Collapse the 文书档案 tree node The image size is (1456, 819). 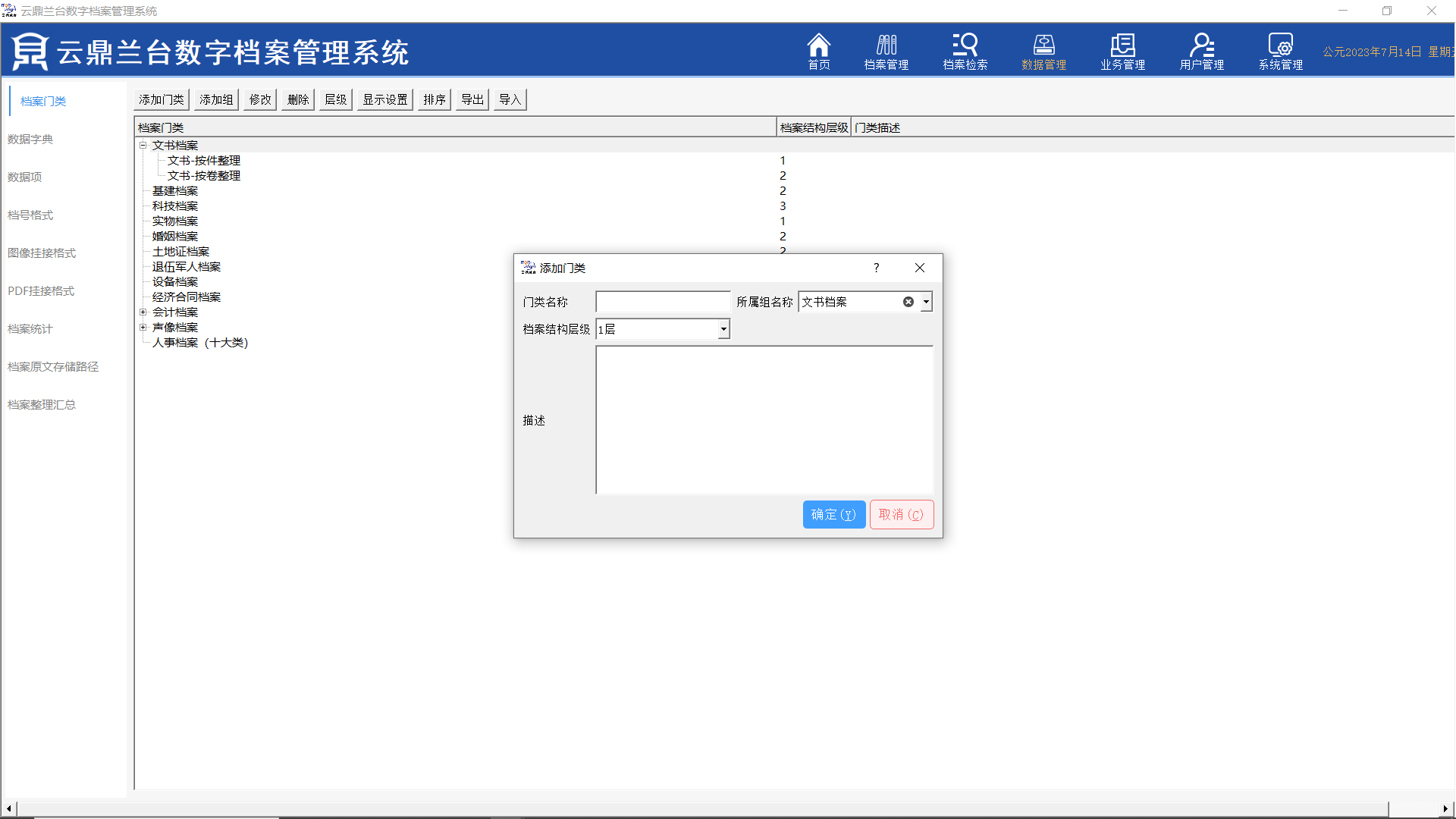point(143,145)
